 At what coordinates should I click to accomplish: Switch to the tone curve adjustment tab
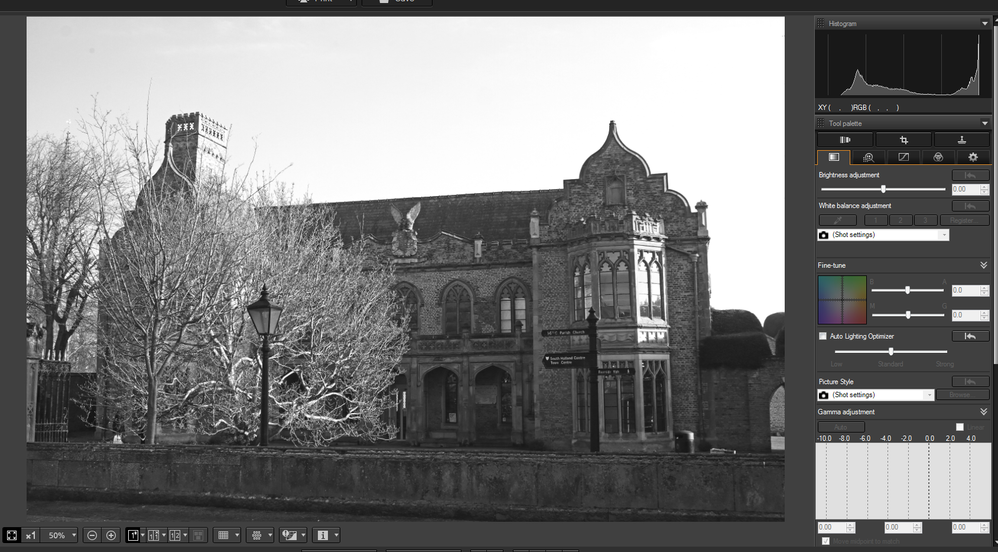pos(903,157)
